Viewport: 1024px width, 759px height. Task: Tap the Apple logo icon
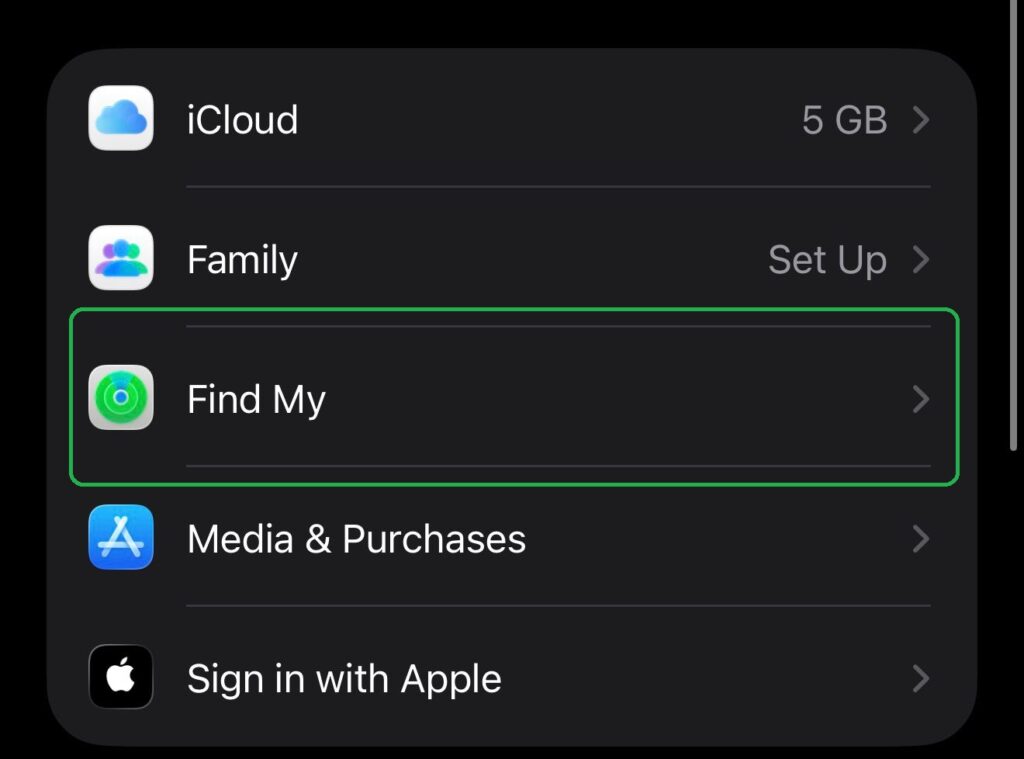pyautogui.click(x=121, y=678)
